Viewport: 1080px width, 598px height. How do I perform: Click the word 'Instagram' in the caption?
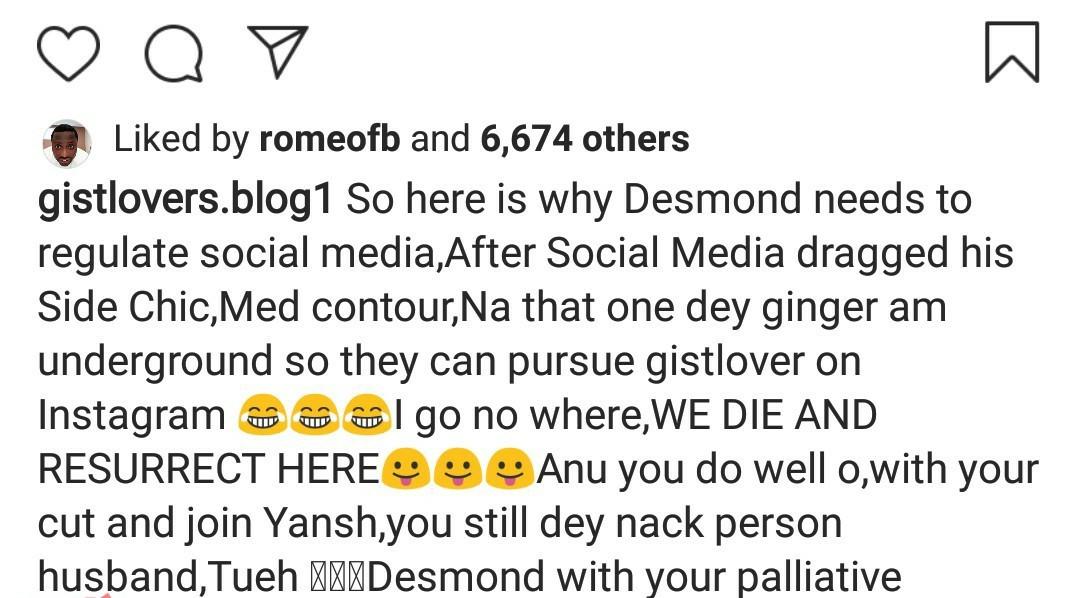(x=132, y=416)
